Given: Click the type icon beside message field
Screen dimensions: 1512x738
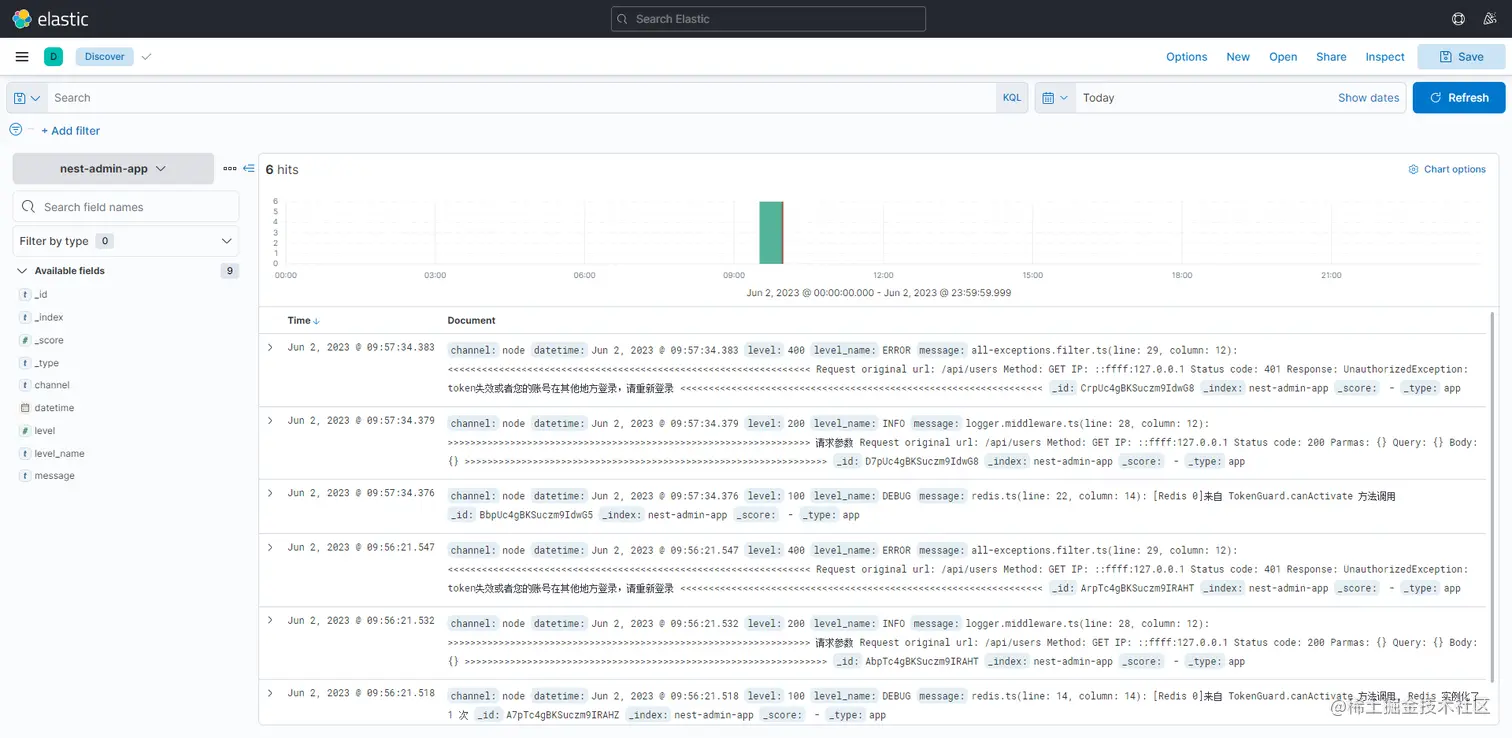Looking at the screenshot, I should click(x=25, y=476).
